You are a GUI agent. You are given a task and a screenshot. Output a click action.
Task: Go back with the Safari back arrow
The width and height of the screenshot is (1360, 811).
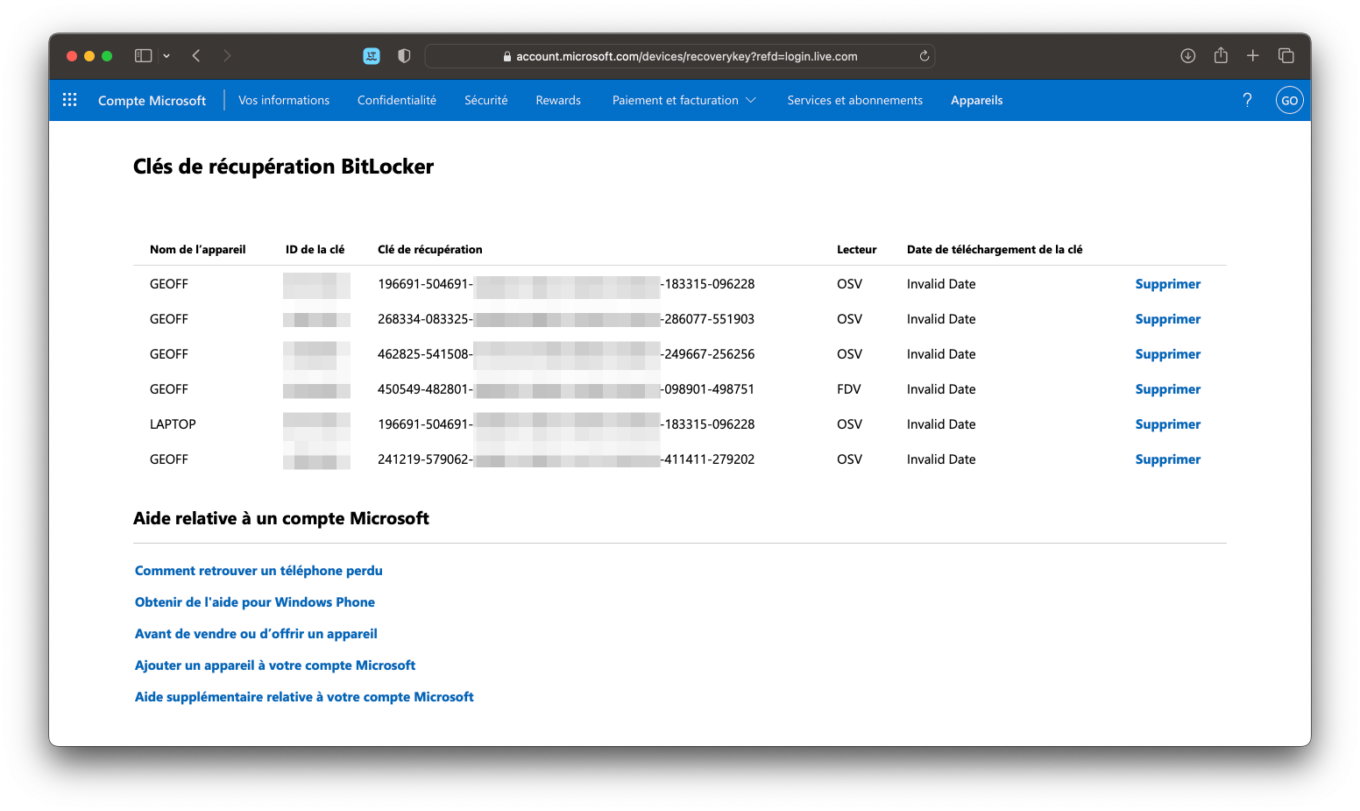pyautogui.click(x=196, y=56)
